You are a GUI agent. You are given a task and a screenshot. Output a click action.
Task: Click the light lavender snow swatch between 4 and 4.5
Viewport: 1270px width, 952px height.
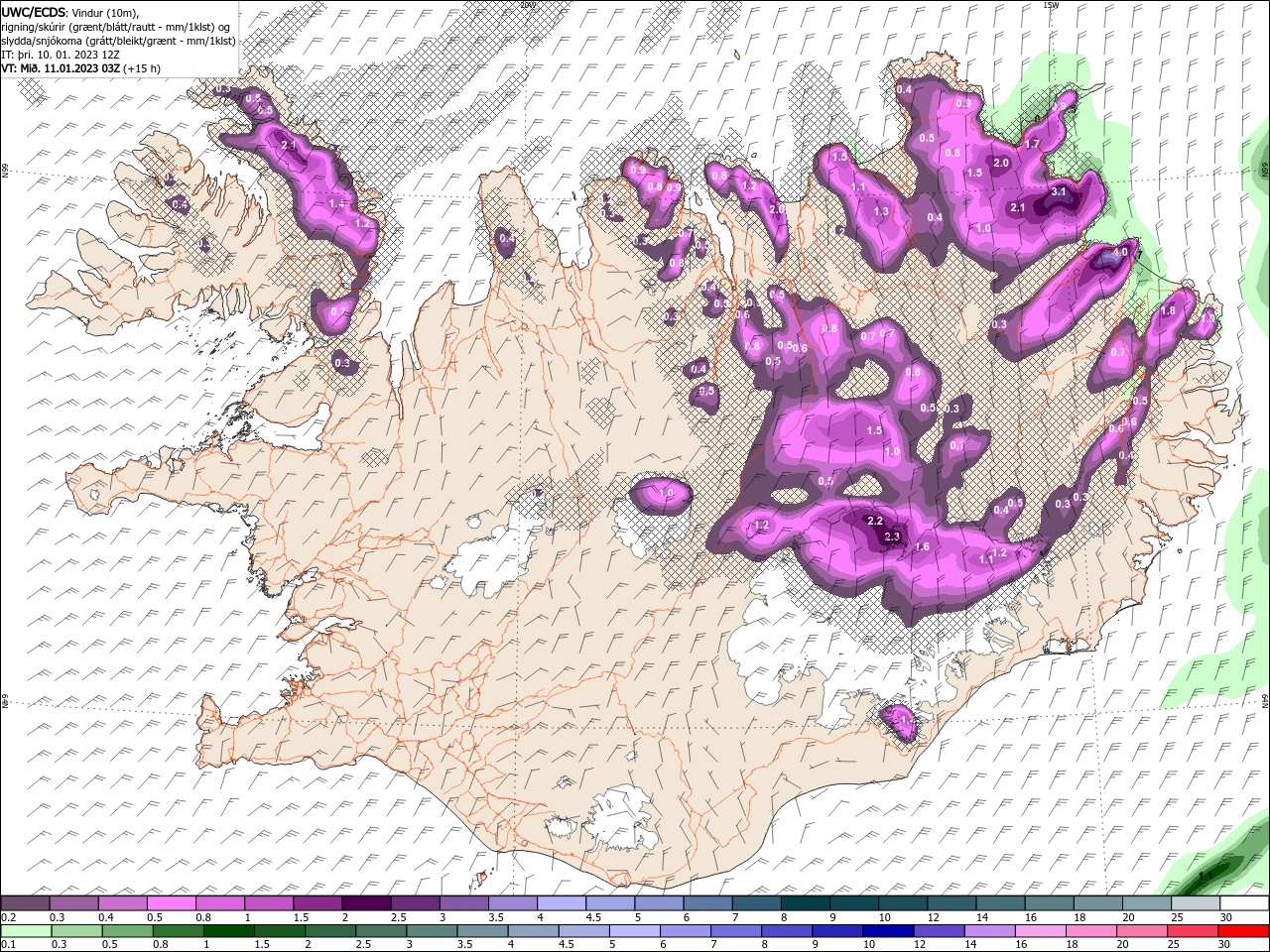[x=562, y=903]
